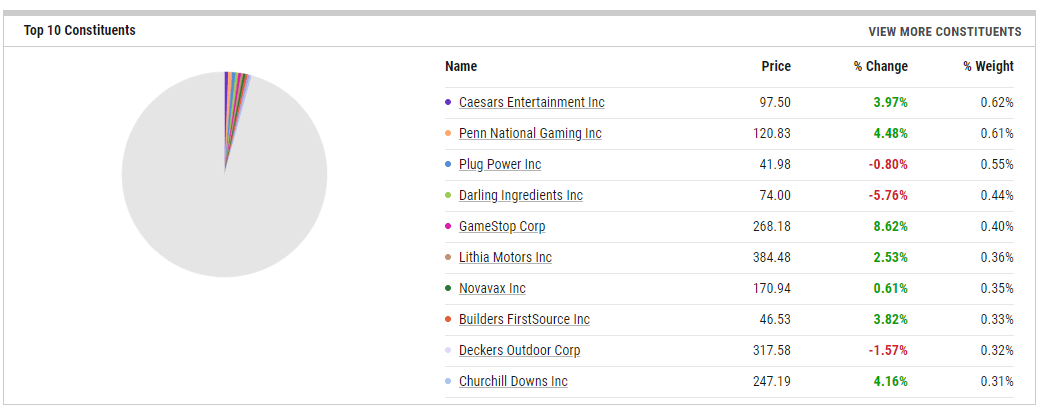Screen dimensions: 1041x406
Task: Select Plug Power Inc link
Action: (x=500, y=165)
